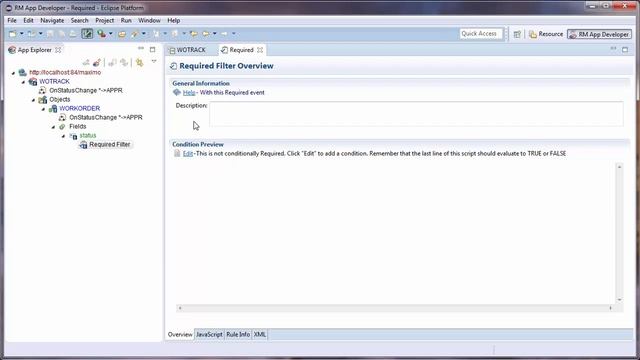Open the Window menu
The height and width of the screenshot is (360, 640).
[x=149, y=20]
